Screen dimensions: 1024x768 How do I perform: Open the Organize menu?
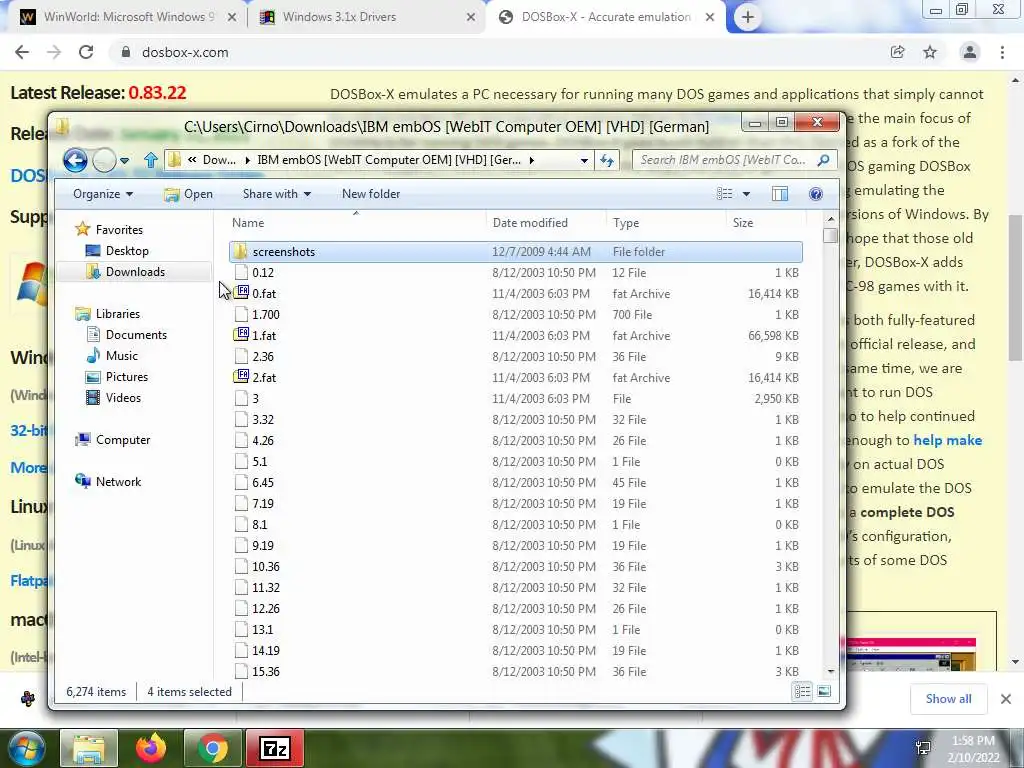tap(103, 194)
